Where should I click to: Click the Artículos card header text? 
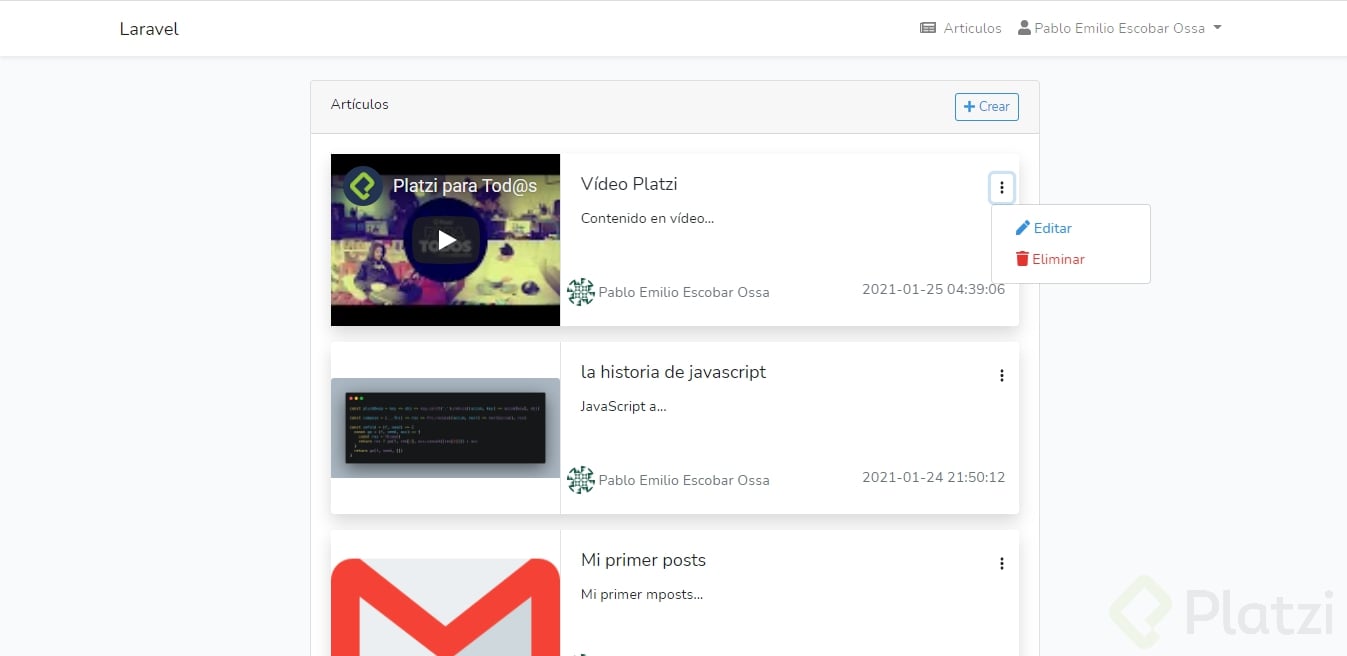coord(360,104)
